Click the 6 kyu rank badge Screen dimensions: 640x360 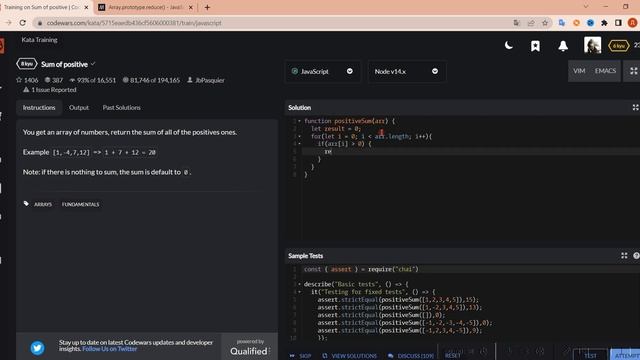[x=618, y=46]
